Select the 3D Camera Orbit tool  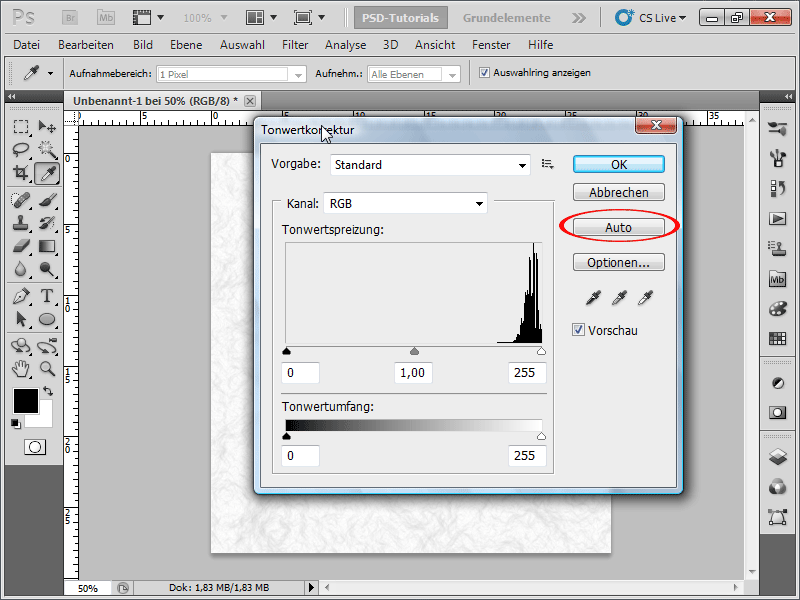(47, 346)
